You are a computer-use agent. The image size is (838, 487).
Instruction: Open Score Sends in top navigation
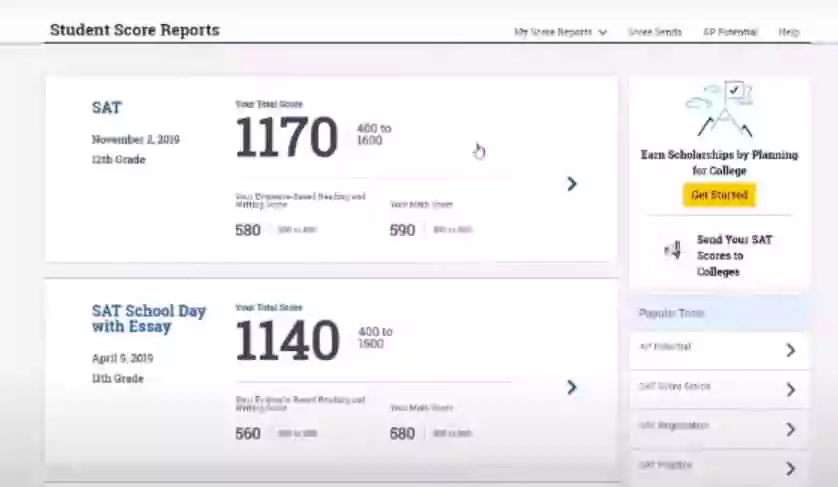click(655, 32)
